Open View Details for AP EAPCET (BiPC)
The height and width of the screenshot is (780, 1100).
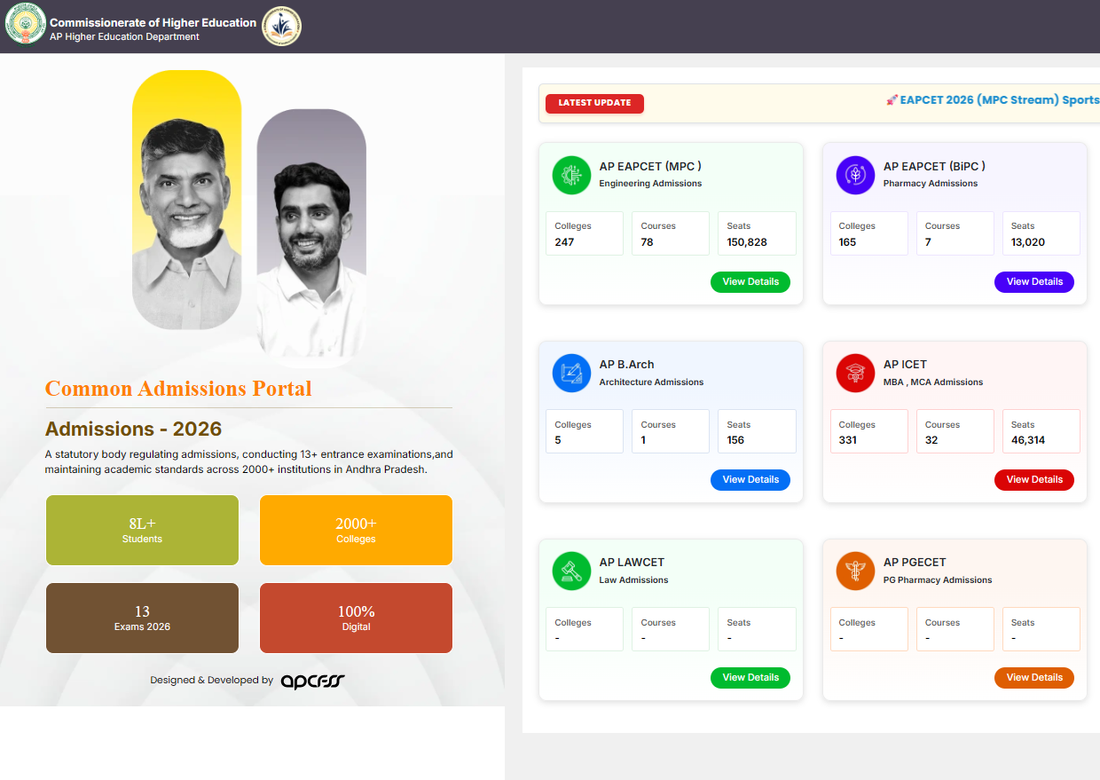[1034, 282]
